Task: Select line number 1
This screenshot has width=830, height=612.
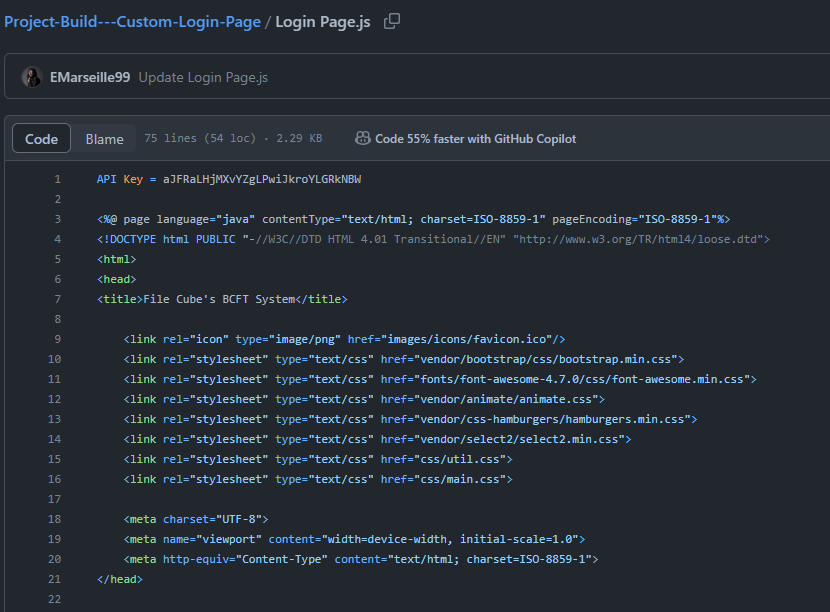Action: click(57, 179)
